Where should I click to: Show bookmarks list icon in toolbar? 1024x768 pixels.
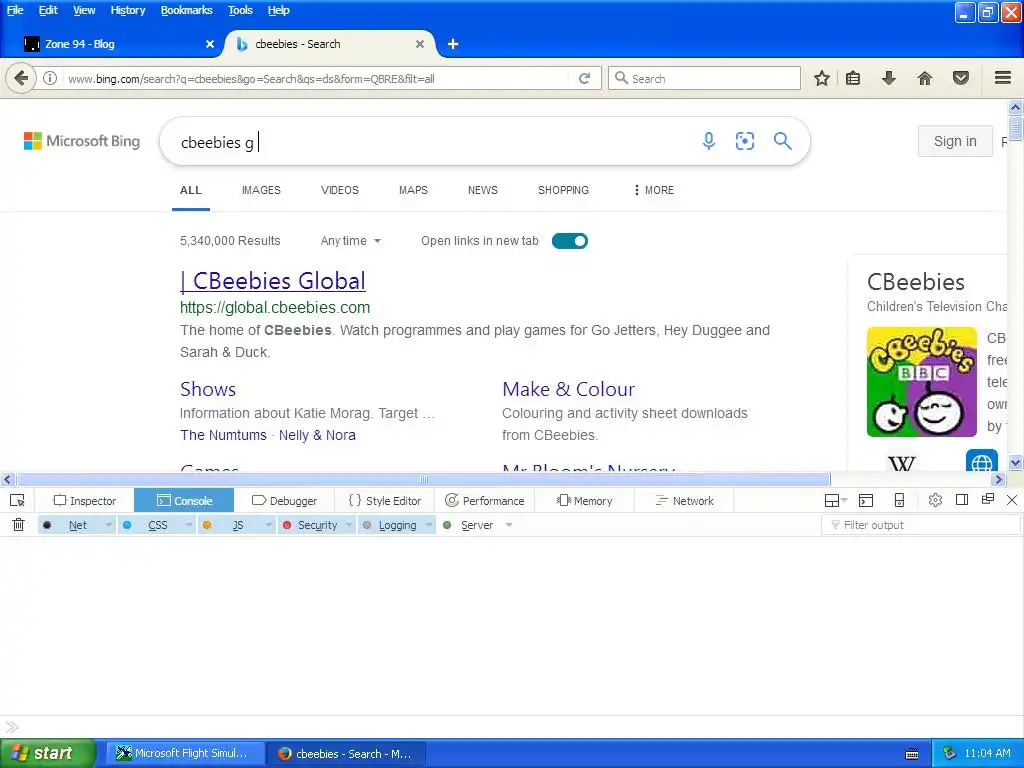853,78
